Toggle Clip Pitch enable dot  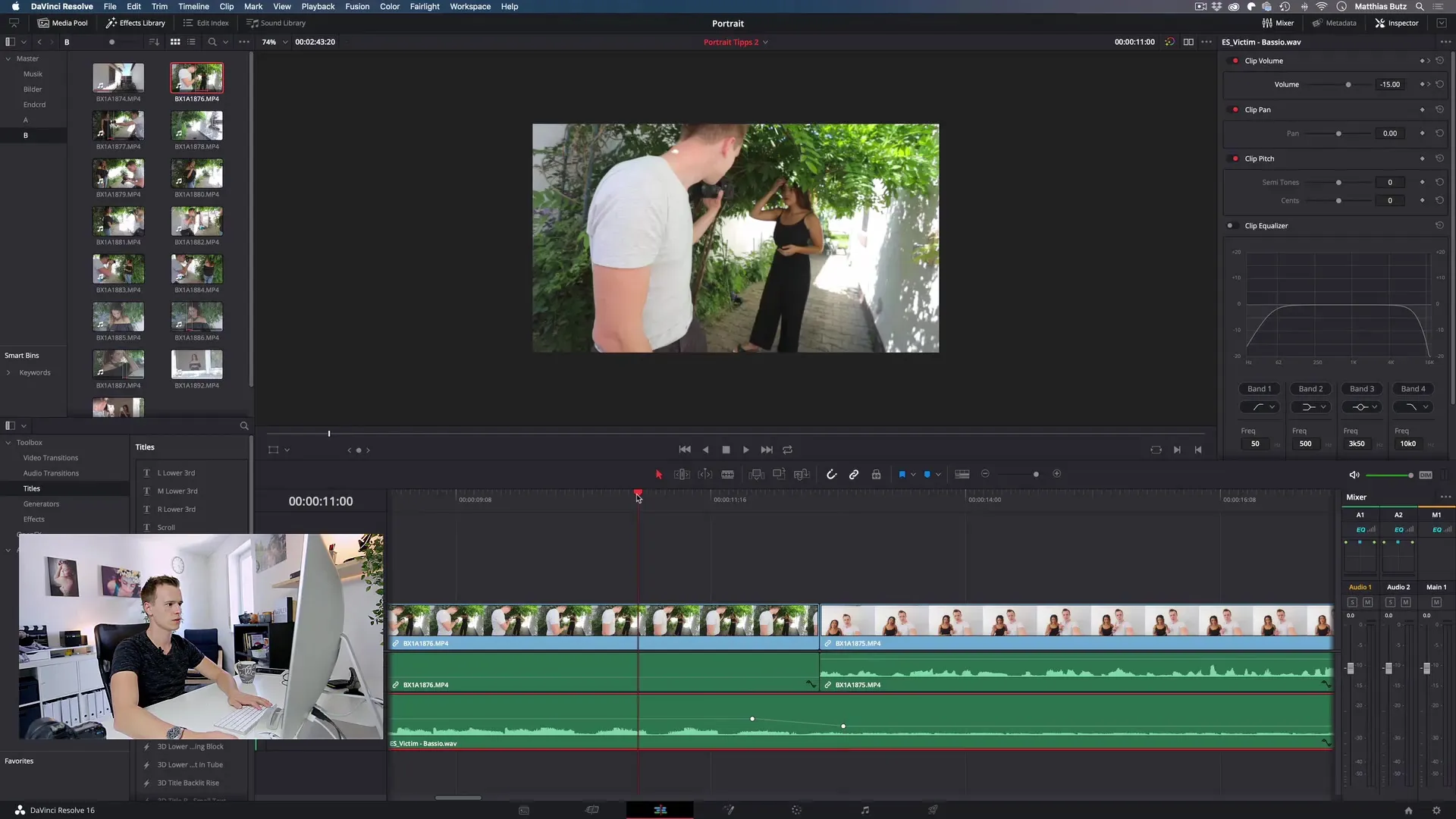point(1235,158)
